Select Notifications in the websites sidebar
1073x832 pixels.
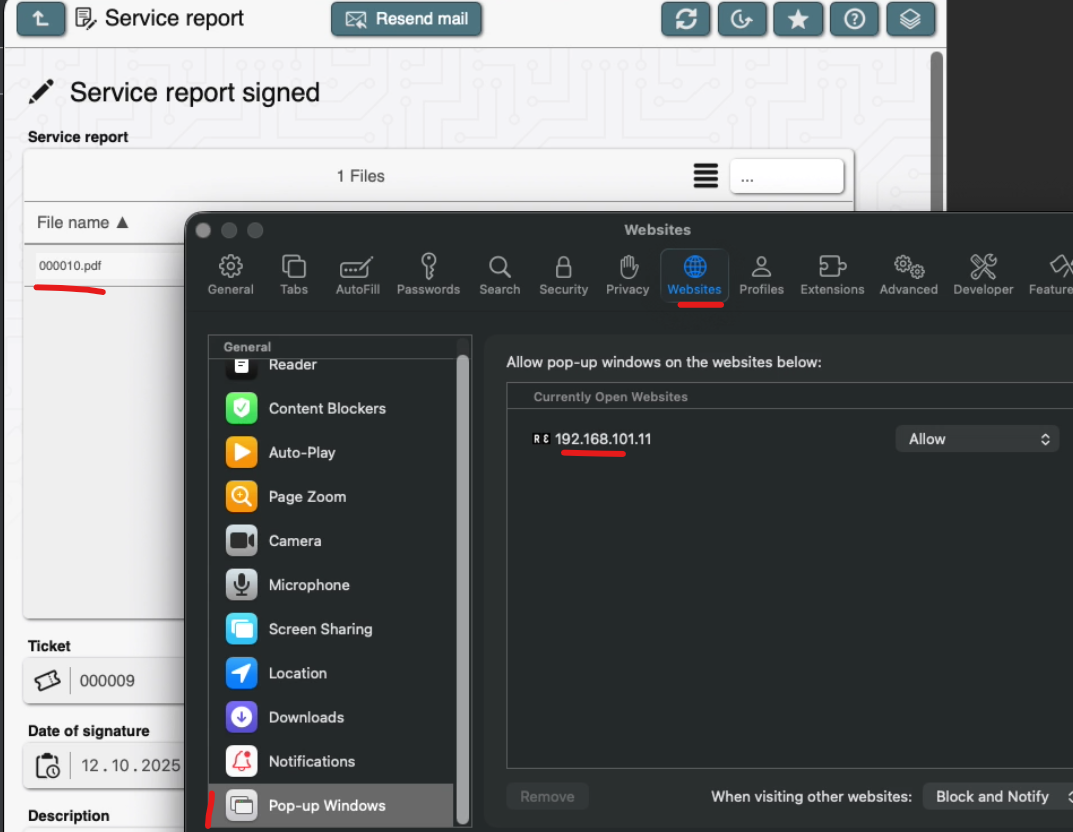311,761
